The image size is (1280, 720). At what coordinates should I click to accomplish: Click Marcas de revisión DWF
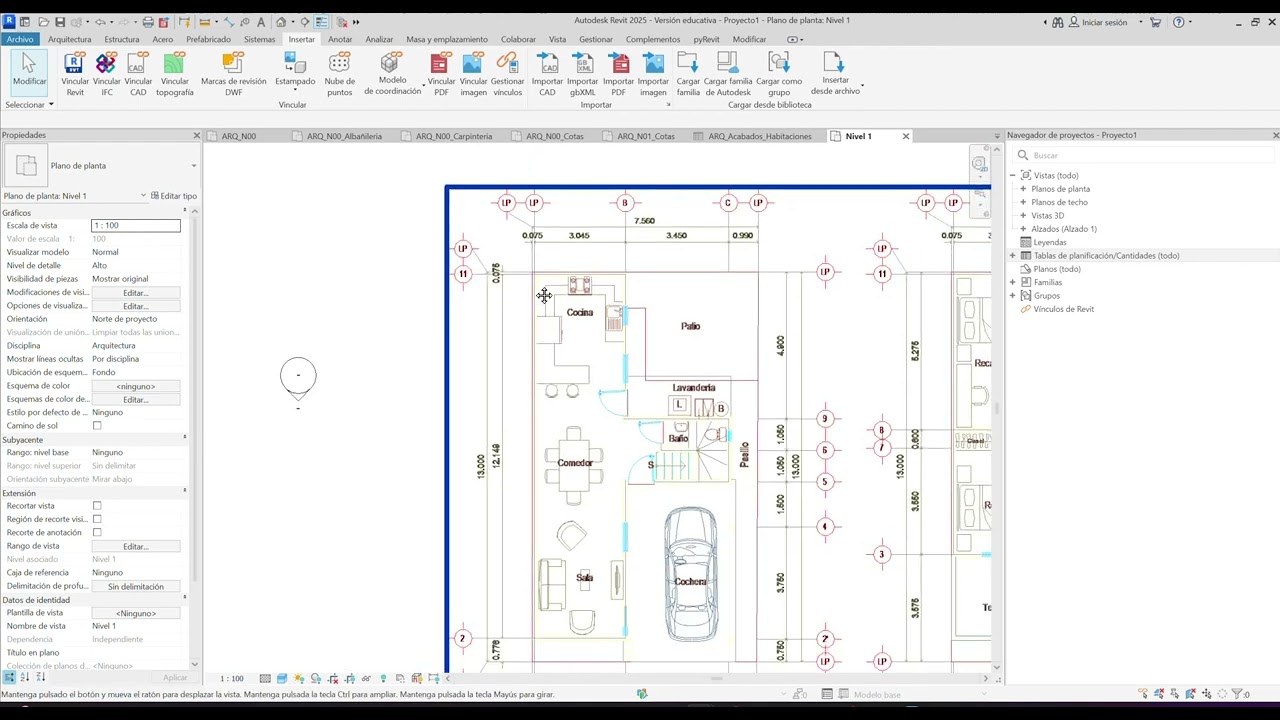233,75
